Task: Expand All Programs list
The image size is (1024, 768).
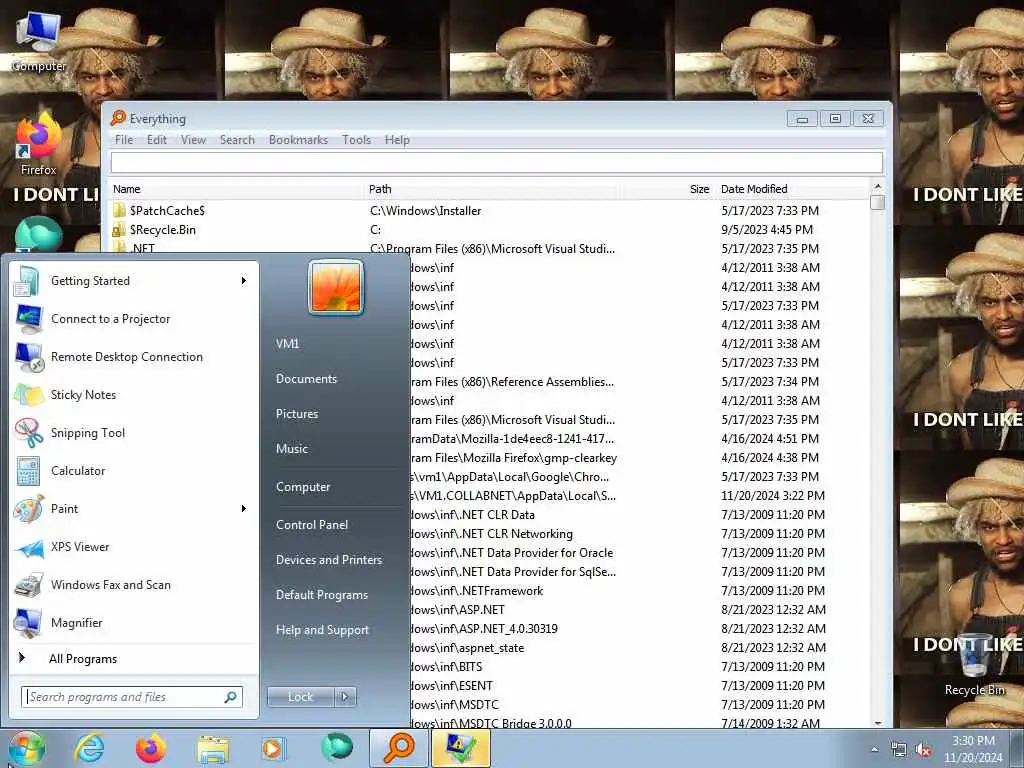Action: pyautogui.click(x=83, y=659)
